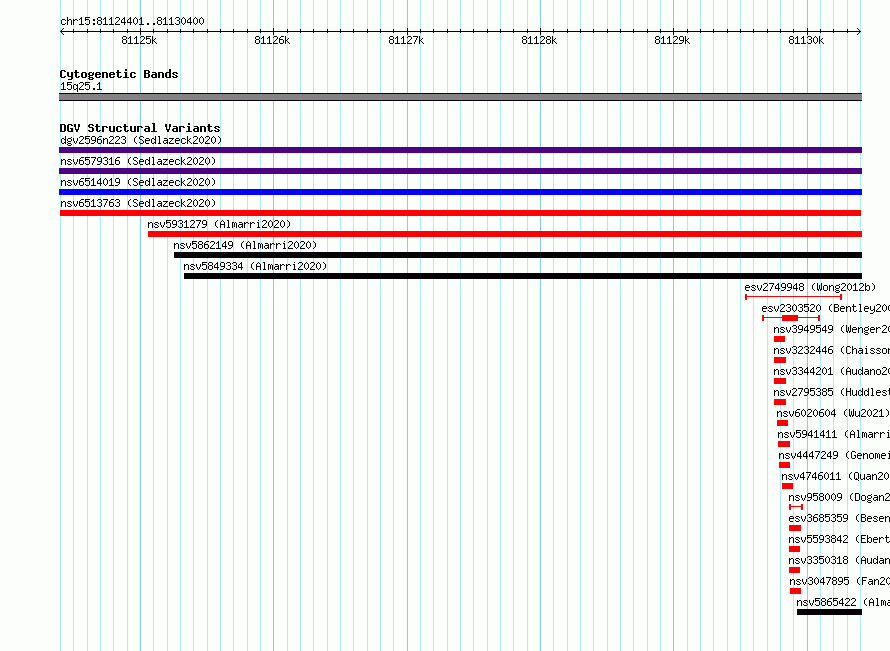Viewport: 890px width, 651px height.
Task: Click the 81127k ruler tick label
Action: (x=406, y=40)
